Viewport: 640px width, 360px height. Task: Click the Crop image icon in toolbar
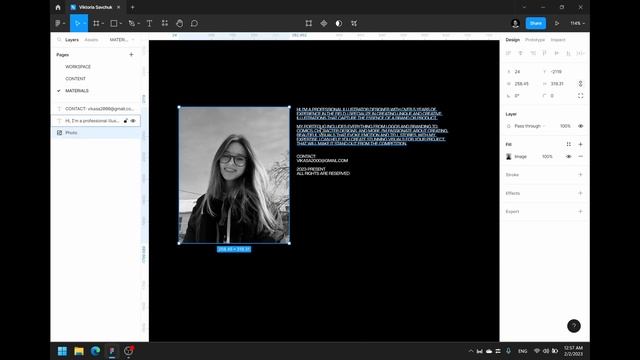309,23
